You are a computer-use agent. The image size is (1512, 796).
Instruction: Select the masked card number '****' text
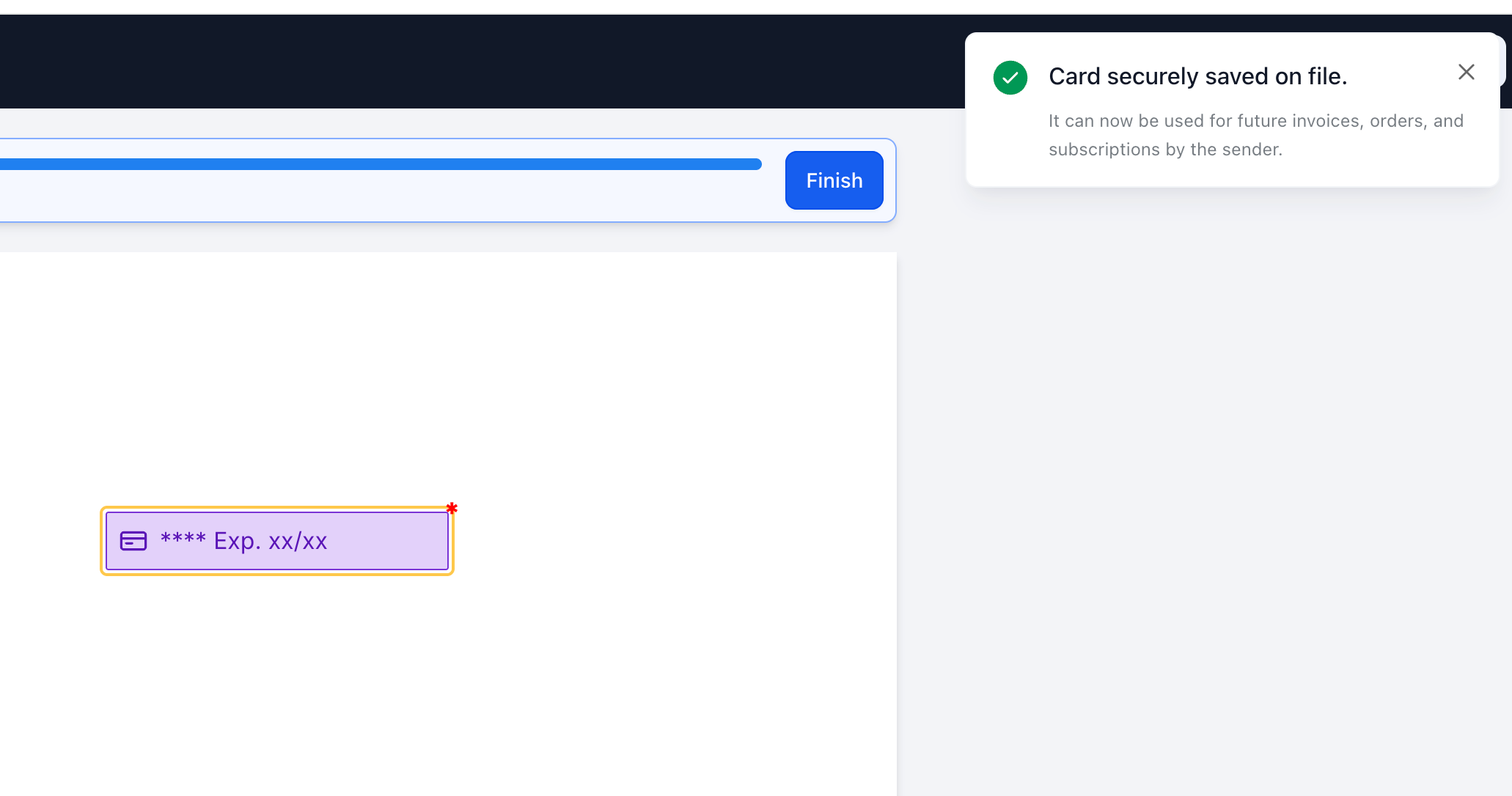point(183,541)
